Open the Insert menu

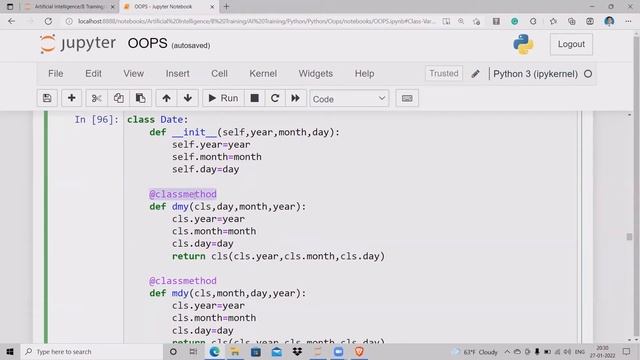click(x=177, y=73)
